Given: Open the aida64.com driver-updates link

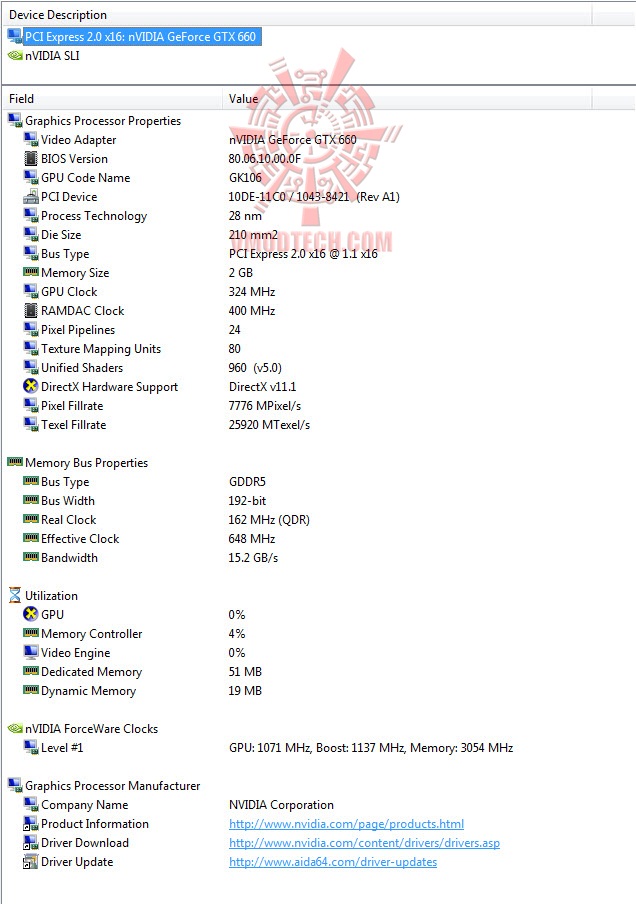Looking at the screenshot, I should [333, 862].
